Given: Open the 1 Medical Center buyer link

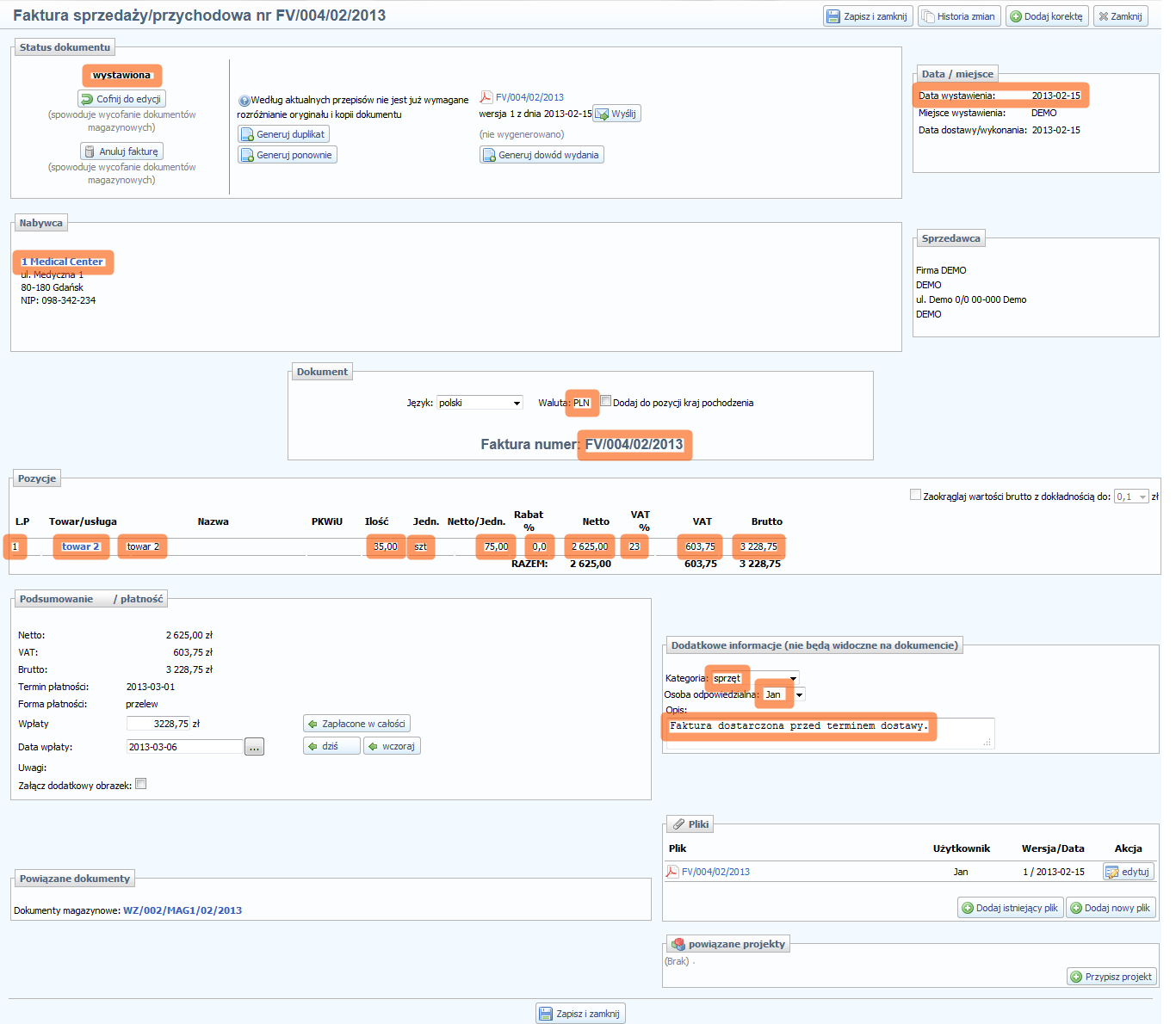Looking at the screenshot, I should [62, 262].
